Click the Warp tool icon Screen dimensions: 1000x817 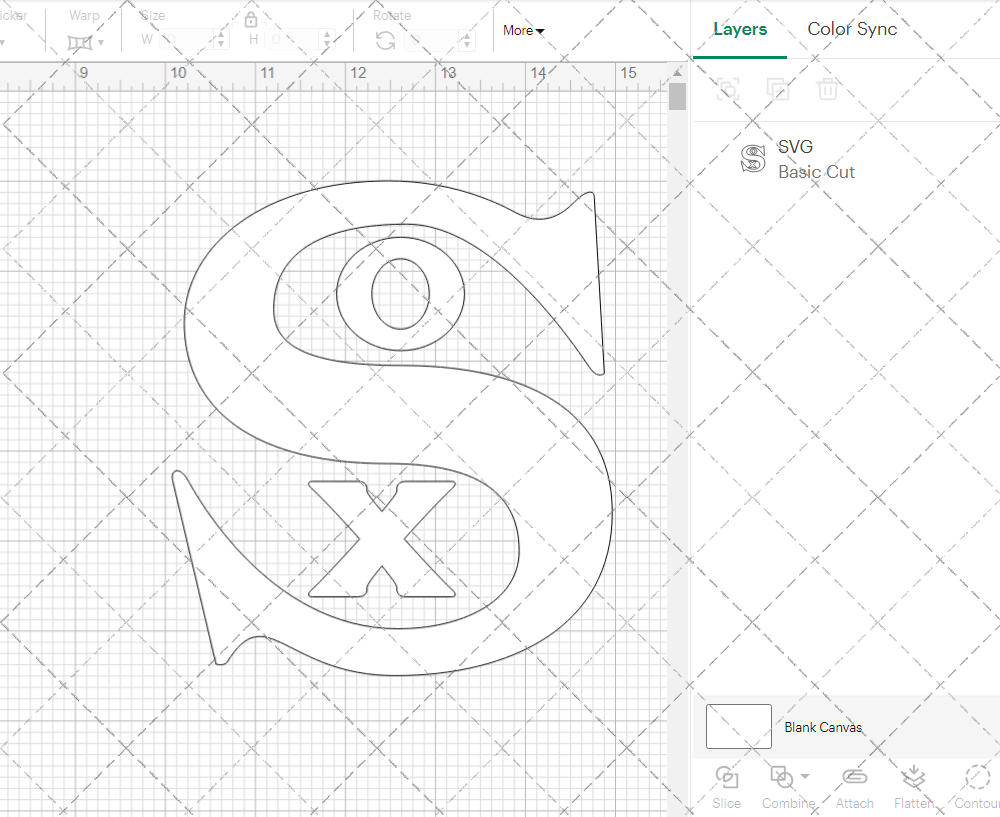pyautogui.click(x=80, y=43)
